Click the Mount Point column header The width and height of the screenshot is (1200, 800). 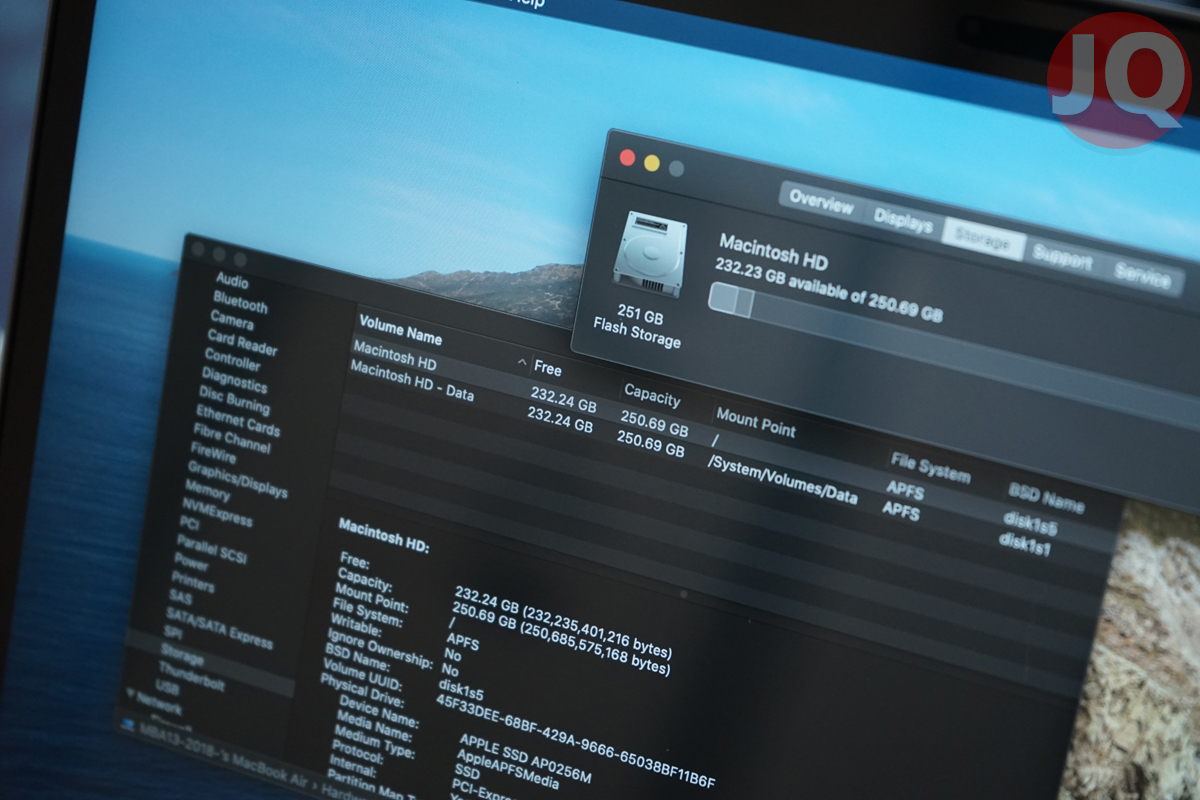coord(756,422)
